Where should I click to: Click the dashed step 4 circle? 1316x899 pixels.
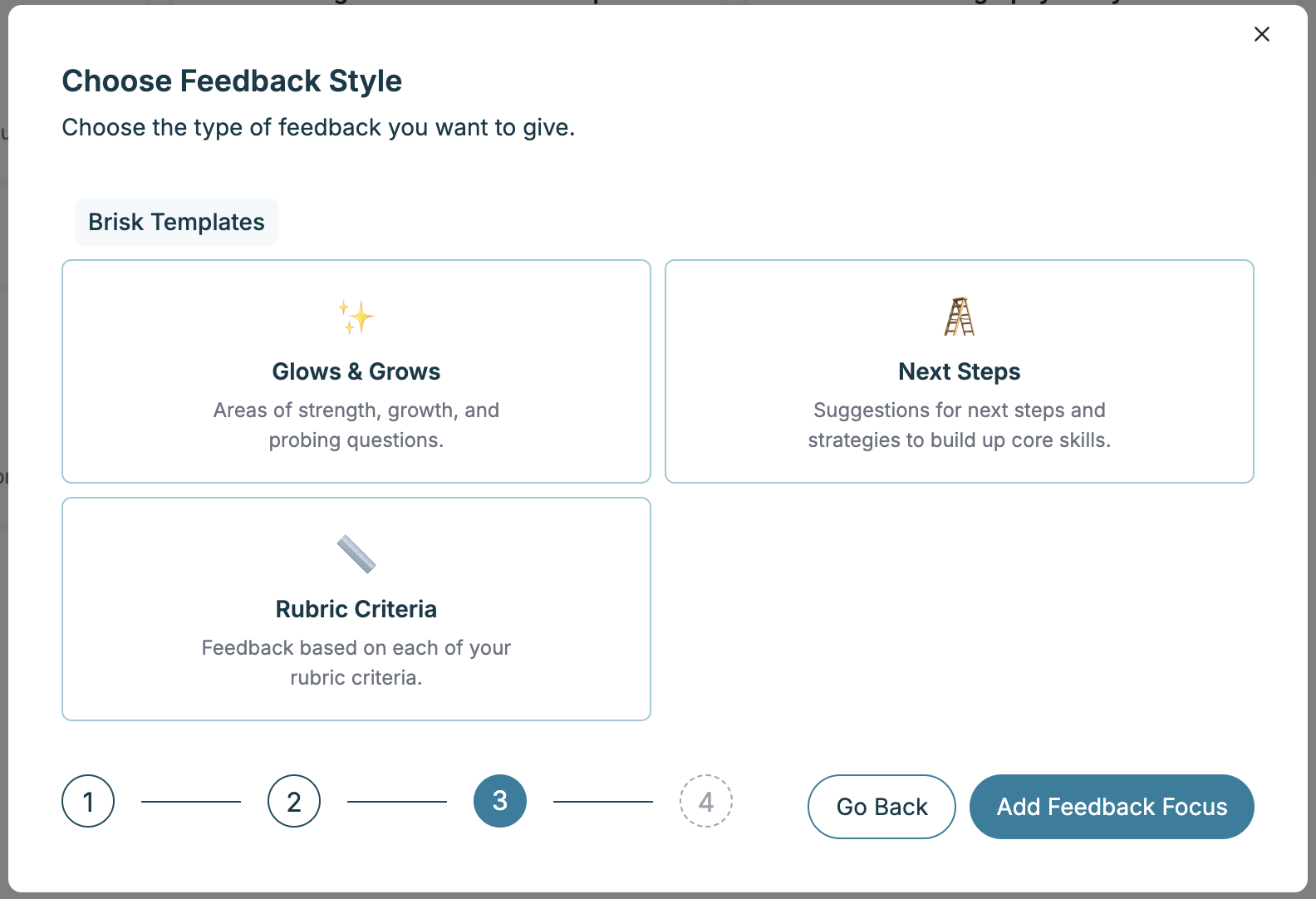click(x=706, y=801)
